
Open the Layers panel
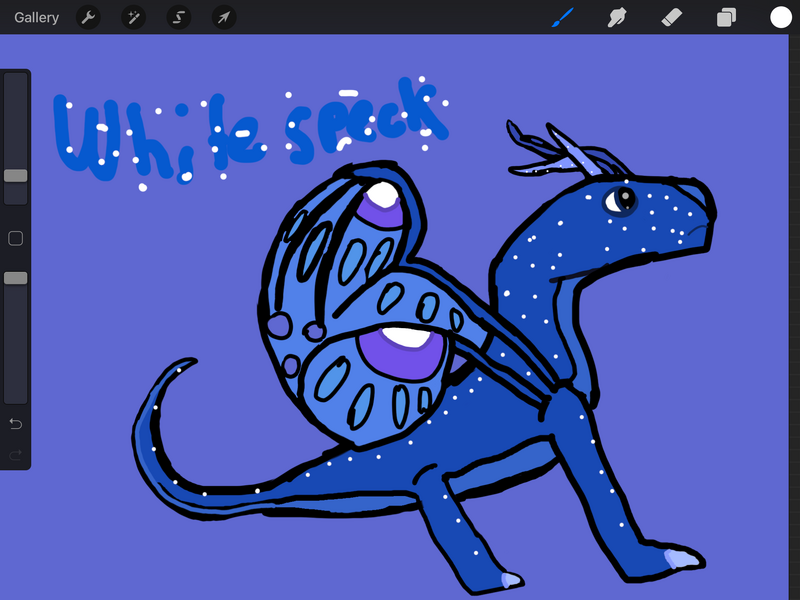[x=726, y=17]
